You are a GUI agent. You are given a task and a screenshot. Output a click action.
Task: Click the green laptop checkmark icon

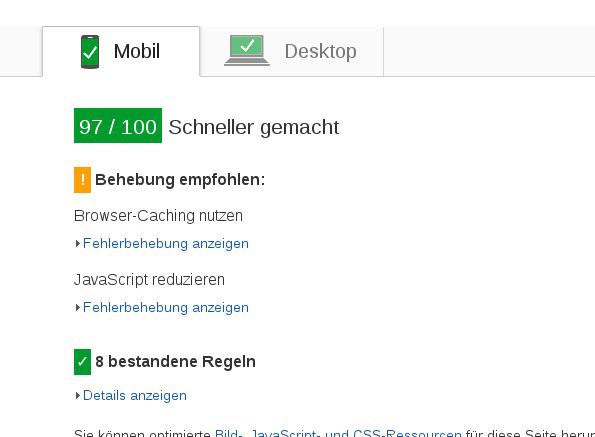click(247, 50)
